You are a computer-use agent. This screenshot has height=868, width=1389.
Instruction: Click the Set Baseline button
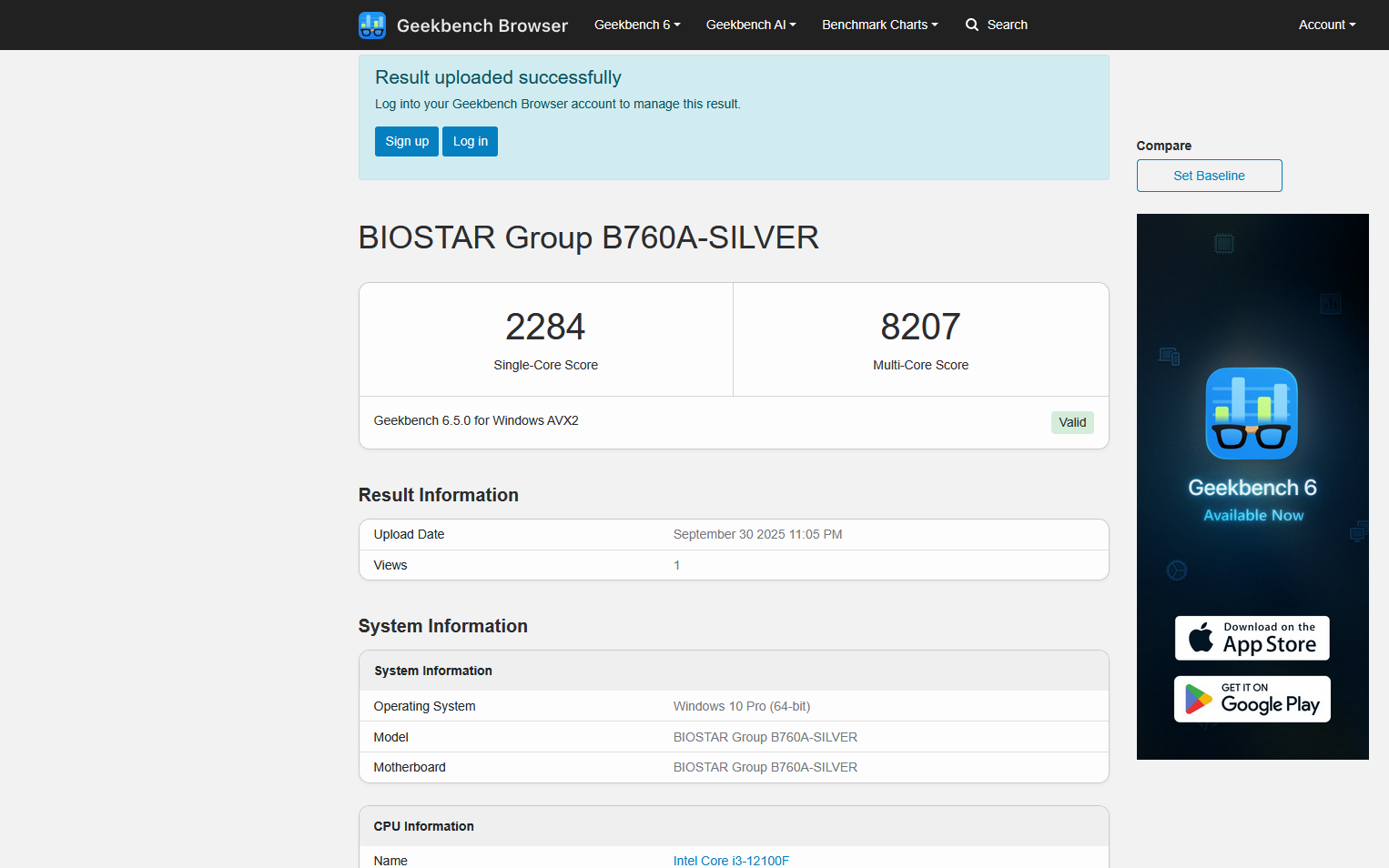[x=1209, y=176]
